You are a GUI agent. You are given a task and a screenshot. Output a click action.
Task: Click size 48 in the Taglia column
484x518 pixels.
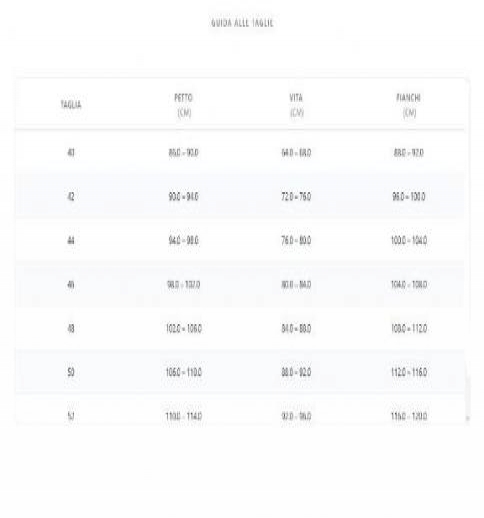(71, 328)
